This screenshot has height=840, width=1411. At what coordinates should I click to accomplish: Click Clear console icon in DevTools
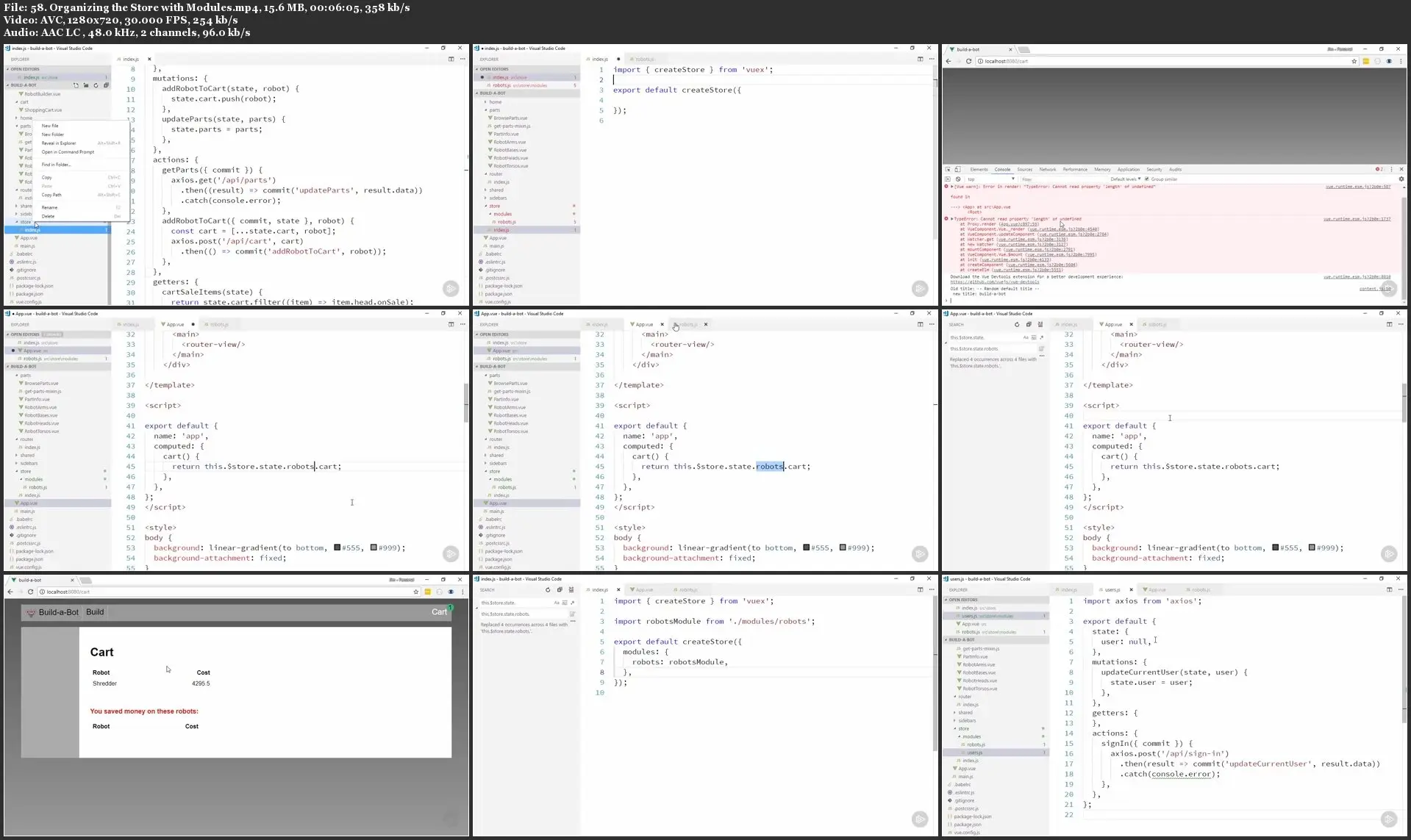pyautogui.click(x=958, y=179)
